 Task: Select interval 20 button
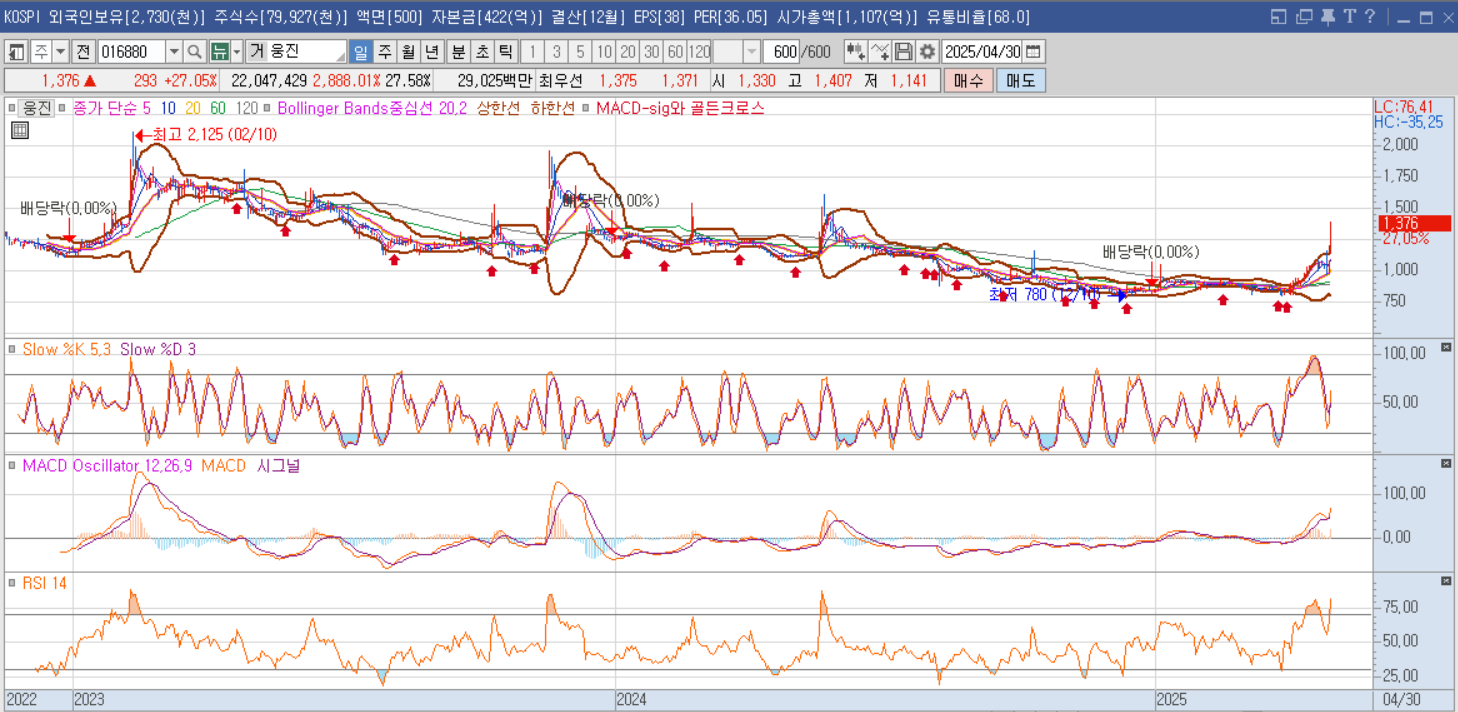(x=627, y=52)
